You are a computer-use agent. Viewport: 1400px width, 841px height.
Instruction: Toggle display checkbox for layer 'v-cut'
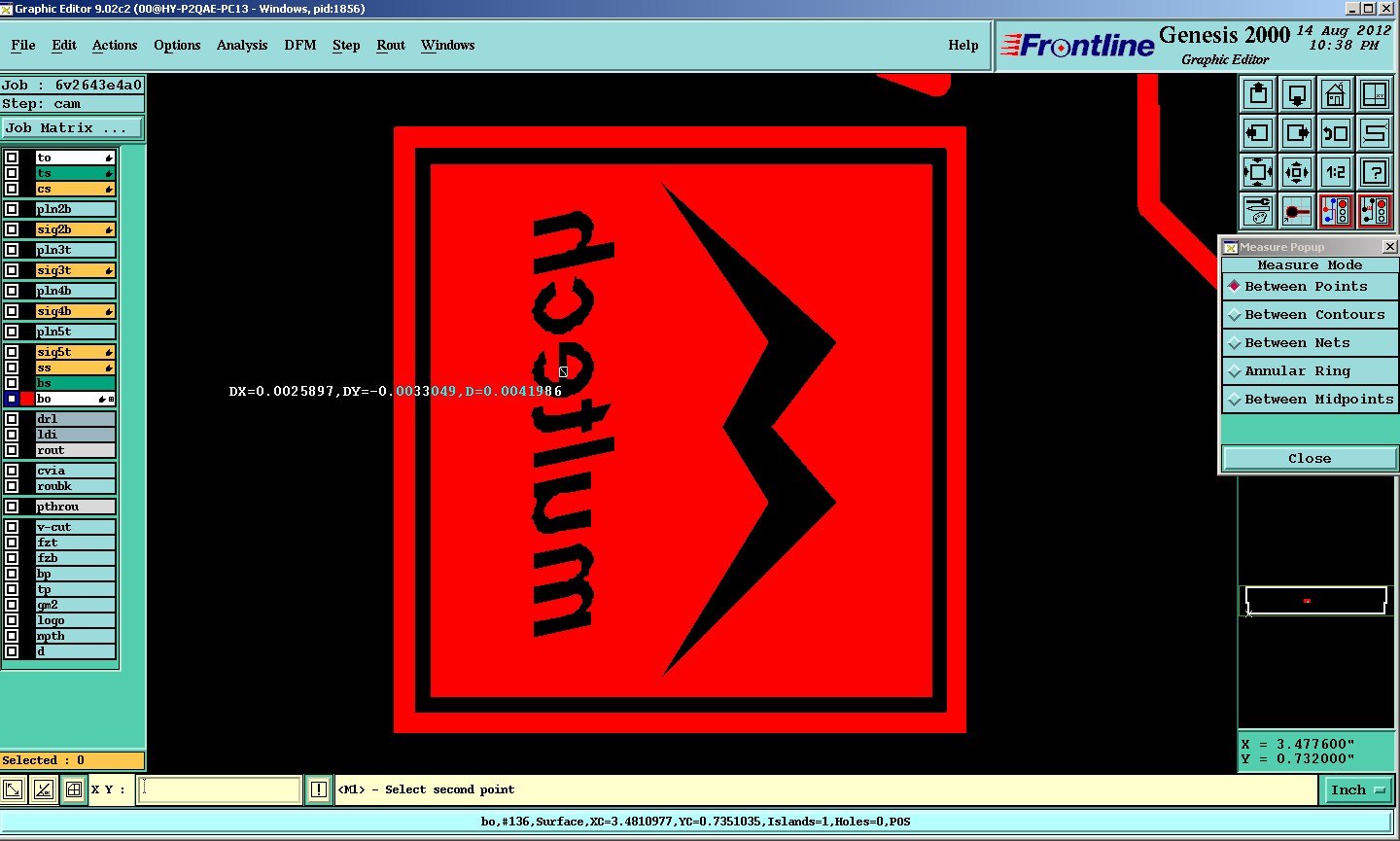pos(12,527)
